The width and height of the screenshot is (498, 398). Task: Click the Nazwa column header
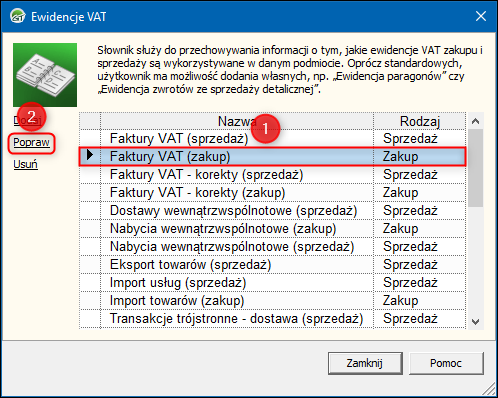pos(237,121)
